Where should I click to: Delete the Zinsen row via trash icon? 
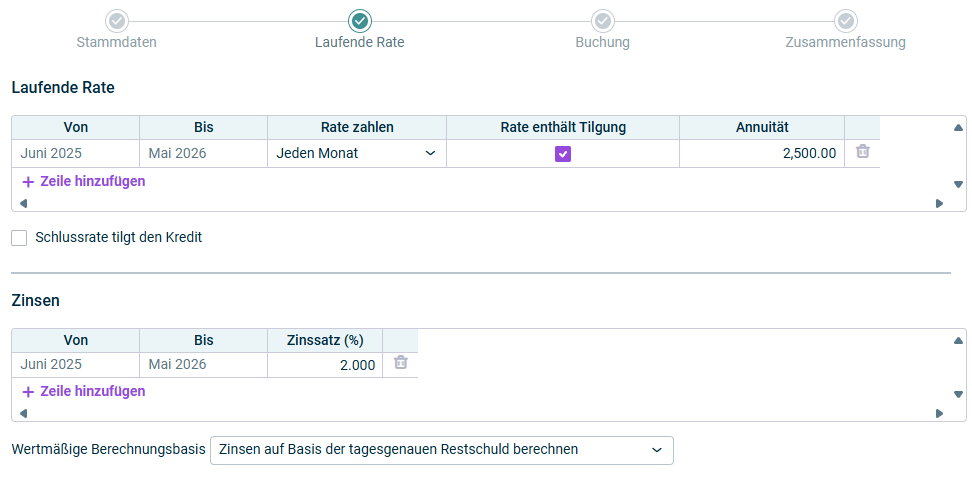point(400,362)
